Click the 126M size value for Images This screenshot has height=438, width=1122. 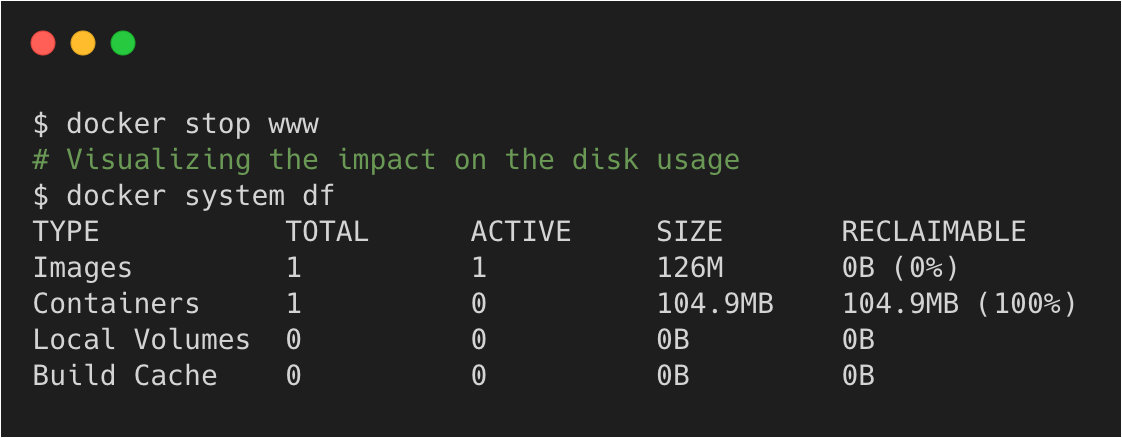pos(689,268)
